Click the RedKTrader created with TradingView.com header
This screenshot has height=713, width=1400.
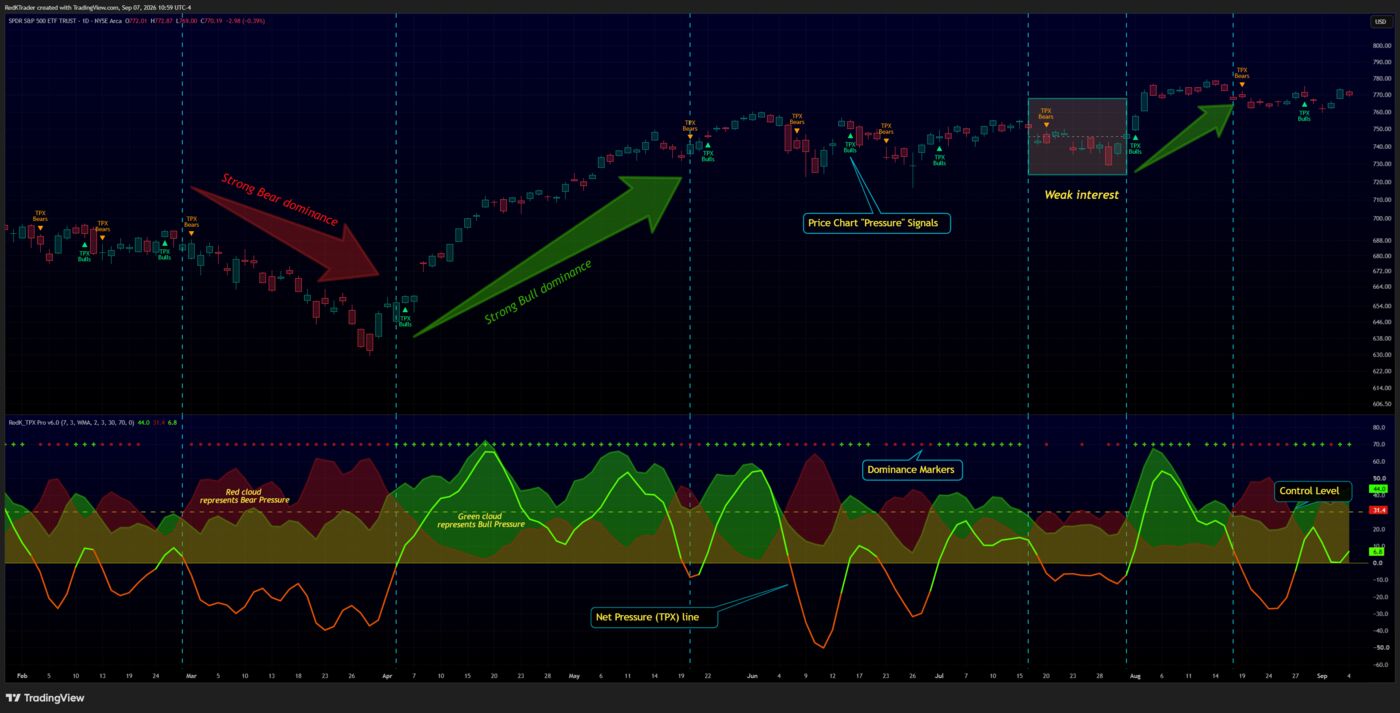click(97, 7)
